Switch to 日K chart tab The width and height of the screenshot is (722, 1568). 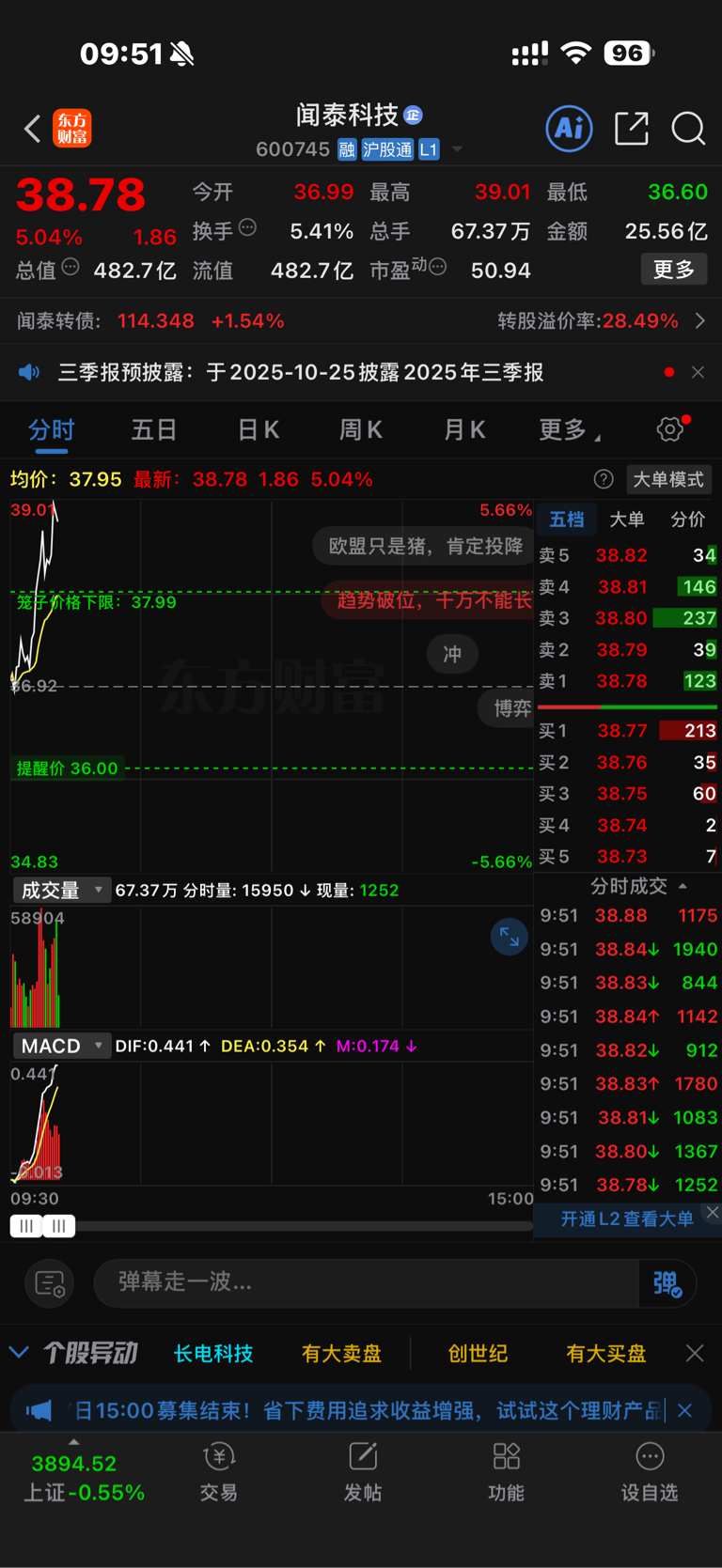point(259,430)
